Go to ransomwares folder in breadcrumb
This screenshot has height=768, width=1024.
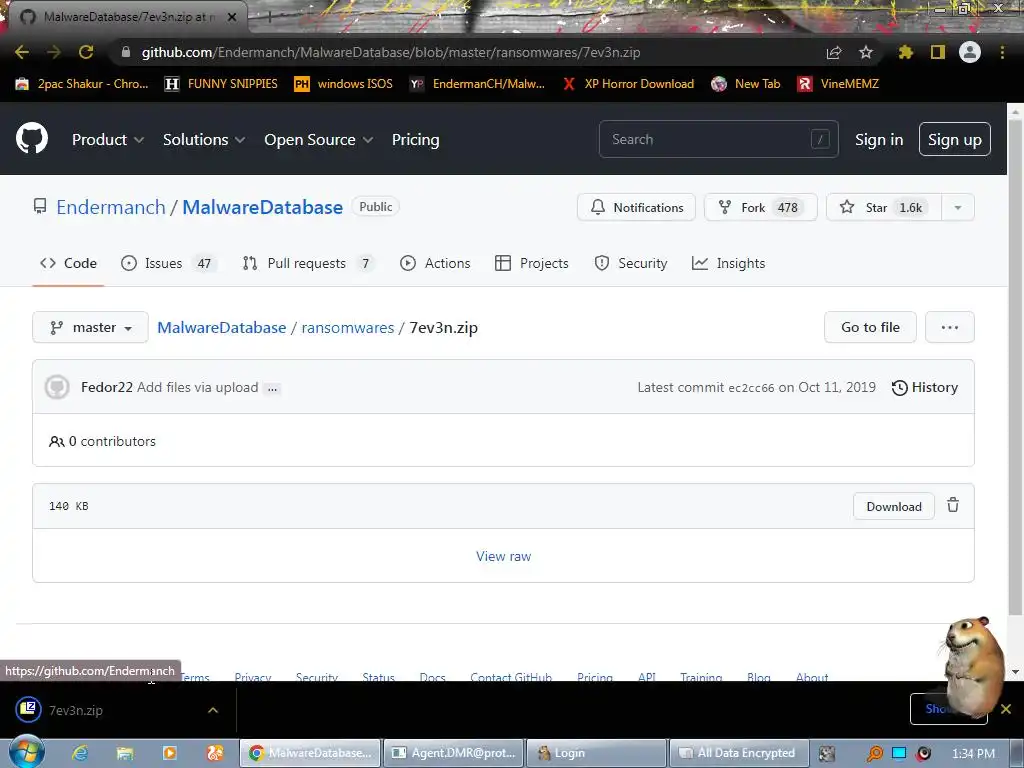(347, 327)
